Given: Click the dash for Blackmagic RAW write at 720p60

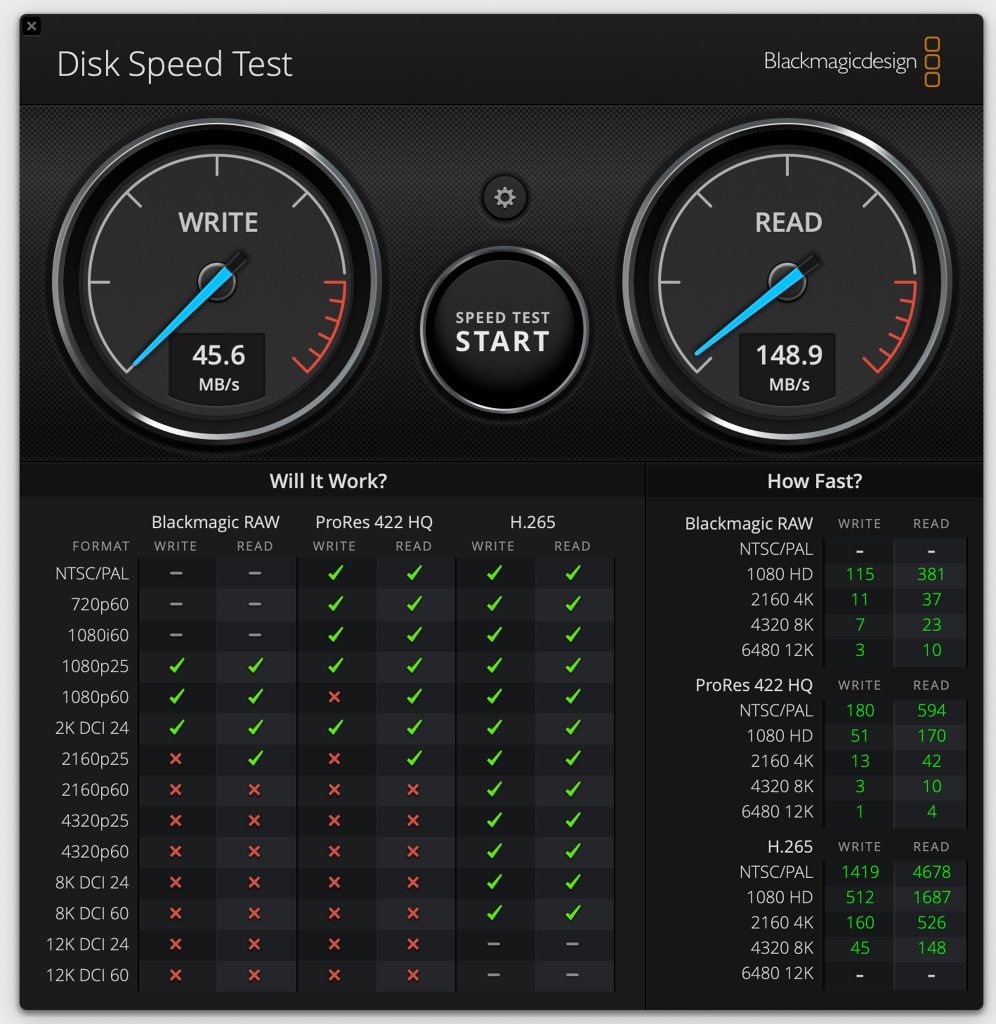Looking at the screenshot, I should [x=176, y=604].
